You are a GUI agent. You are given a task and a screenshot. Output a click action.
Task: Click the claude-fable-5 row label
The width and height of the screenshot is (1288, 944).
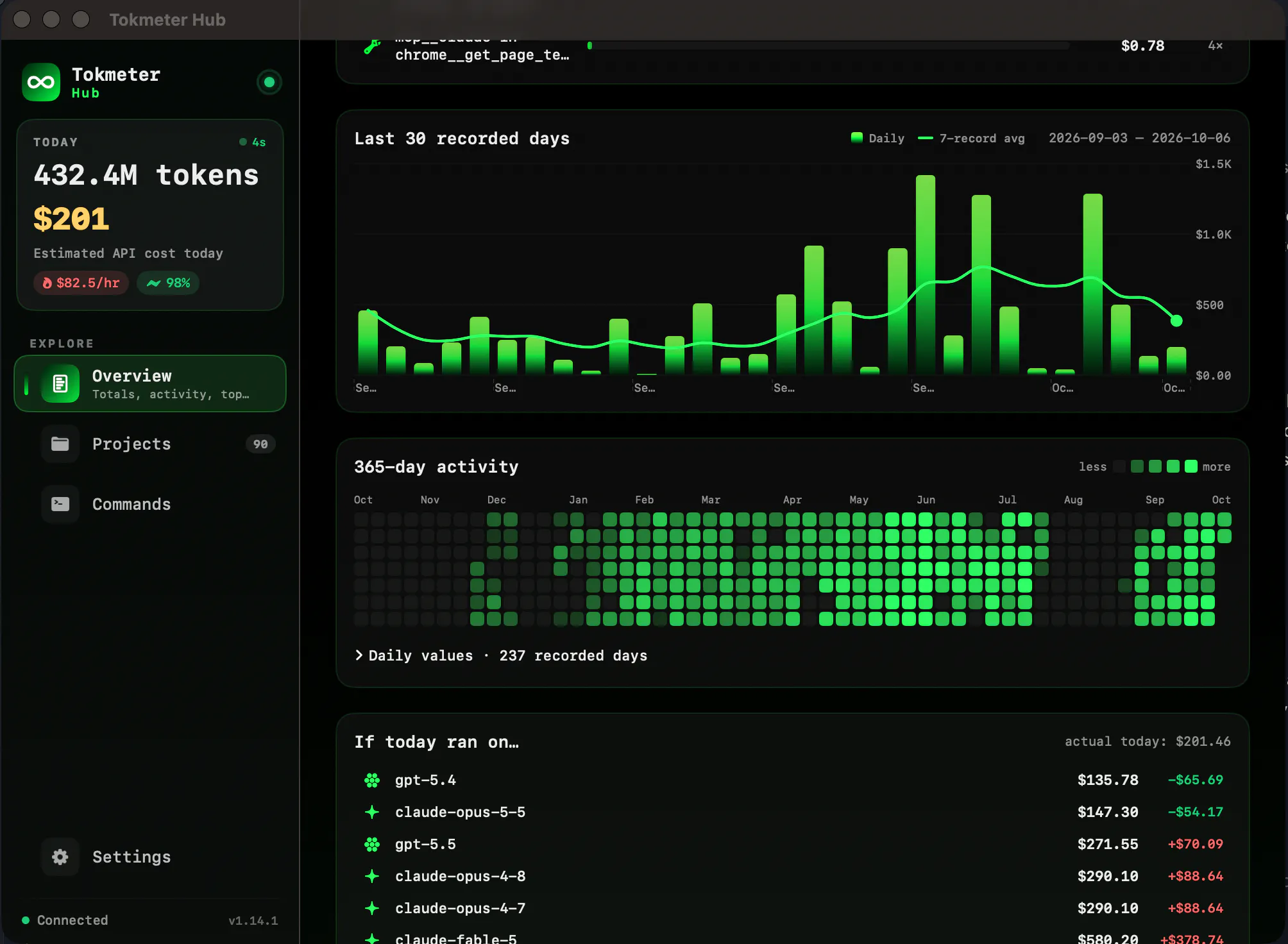(456, 938)
